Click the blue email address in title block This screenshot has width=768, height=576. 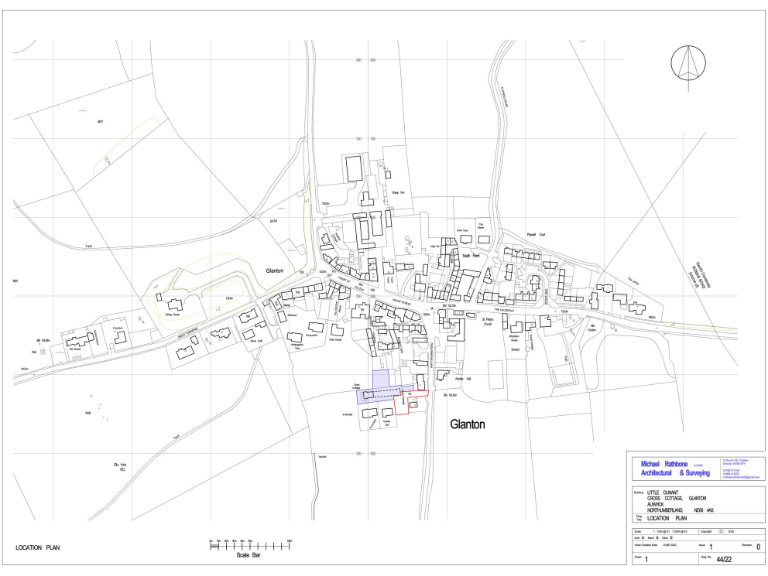click(x=741, y=477)
